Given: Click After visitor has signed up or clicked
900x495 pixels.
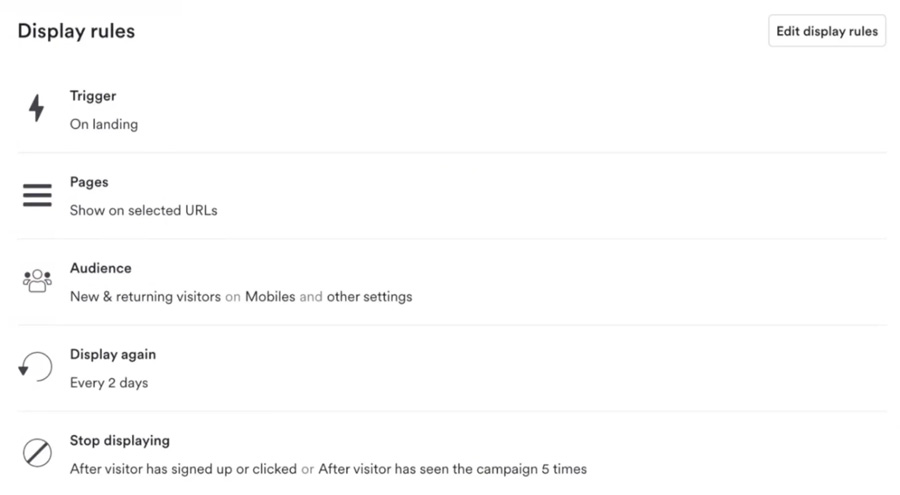Looking at the screenshot, I should (x=183, y=469).
